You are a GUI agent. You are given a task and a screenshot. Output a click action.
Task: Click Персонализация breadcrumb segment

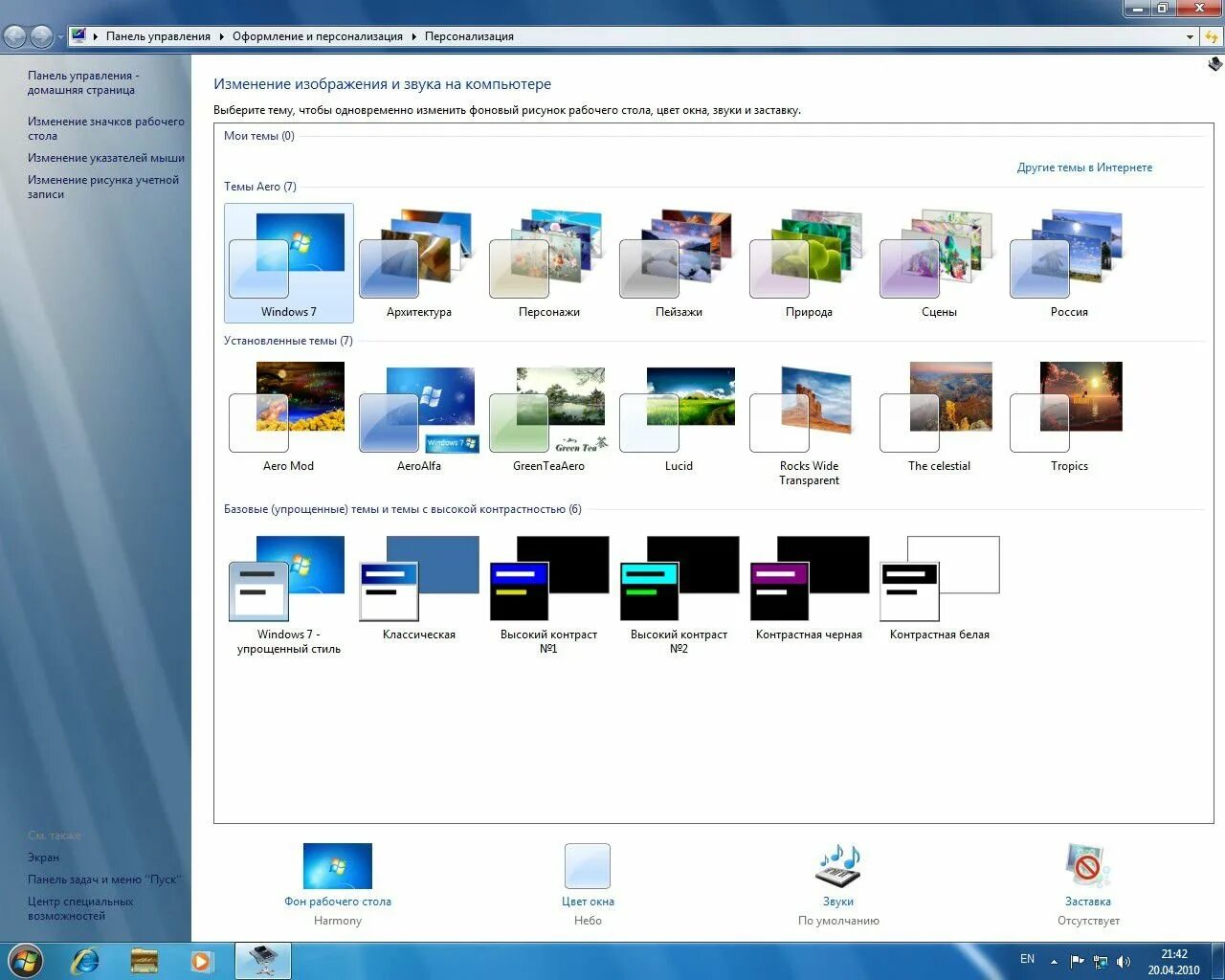(469, 36)
